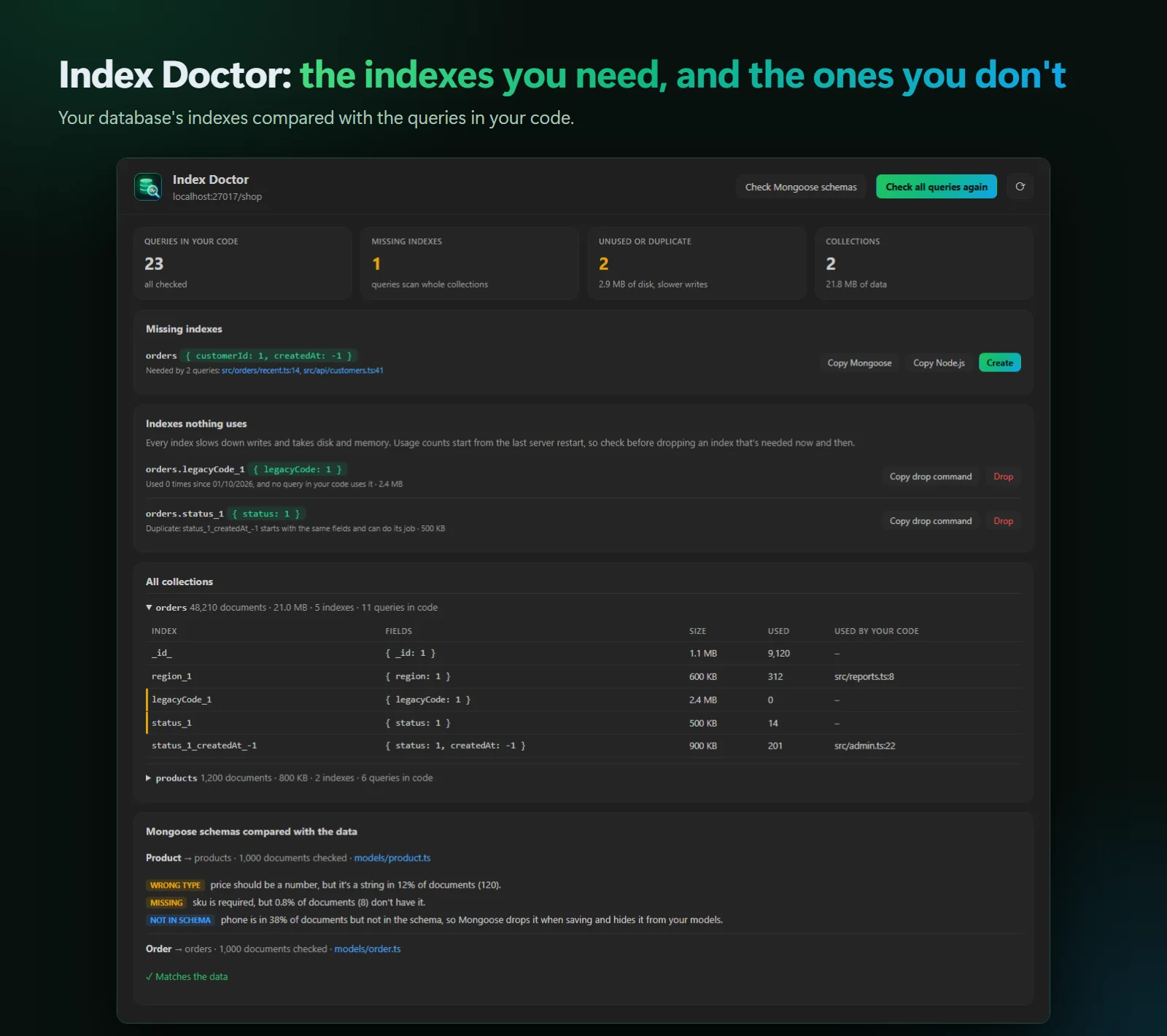Click the refresh icon button

[1020, 187]
